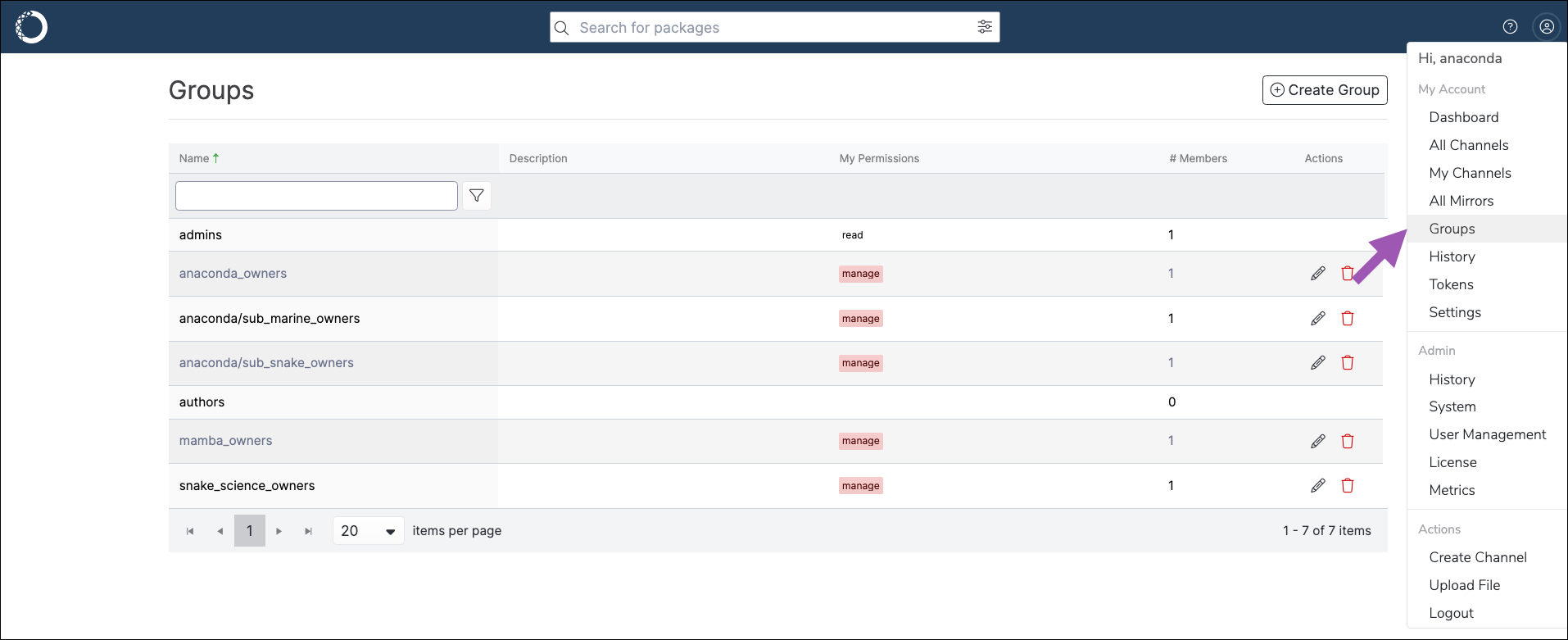The height and width of the screenshot is (640, 1568).
Task: Click the Create Group button
Action: 1325,90
